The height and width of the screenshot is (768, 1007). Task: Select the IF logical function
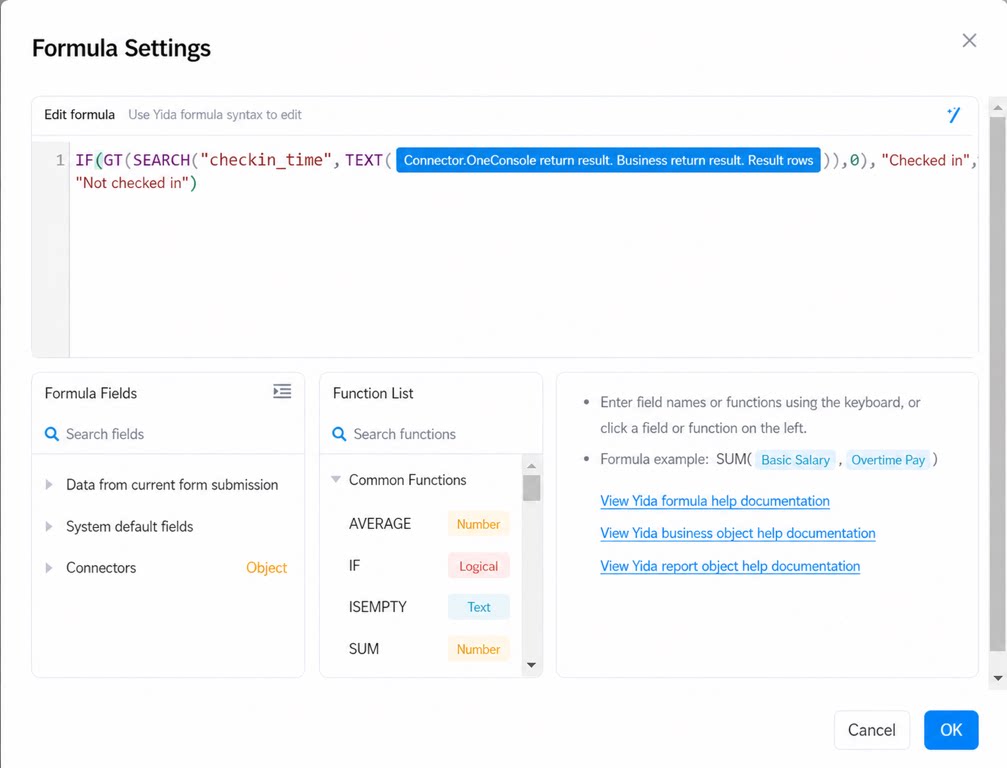[x=428, y=566]
